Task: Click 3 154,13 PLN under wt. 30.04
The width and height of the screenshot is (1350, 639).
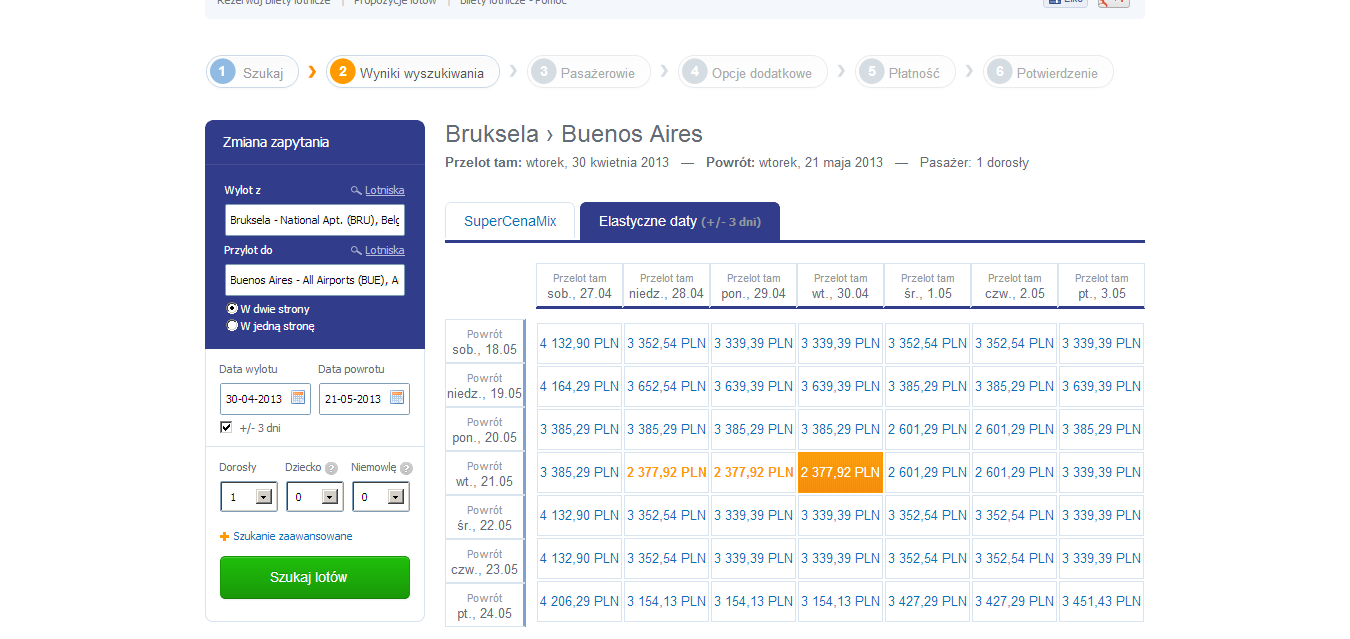Action: (841, 601)
